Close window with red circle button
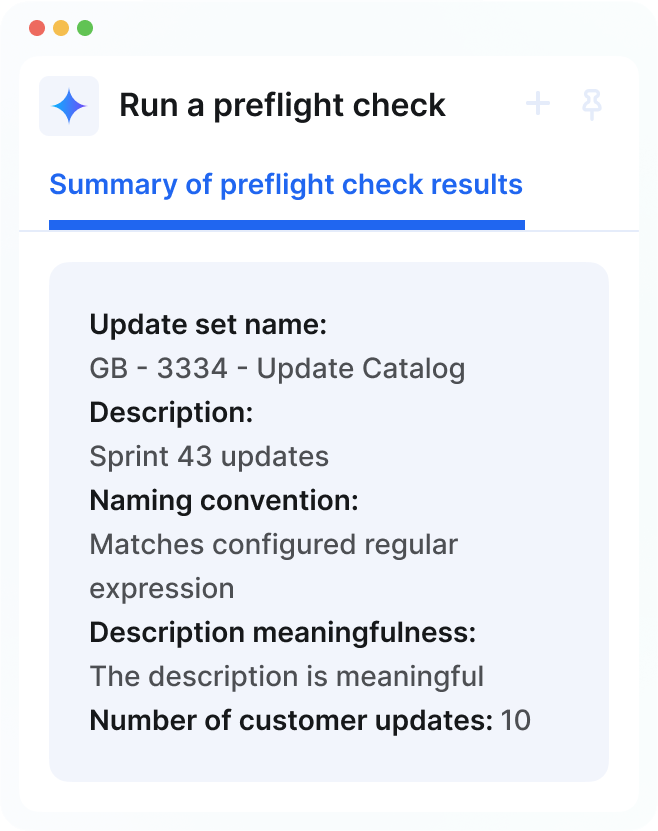Screen dimensions: 658x831 [x=37, y=28]
